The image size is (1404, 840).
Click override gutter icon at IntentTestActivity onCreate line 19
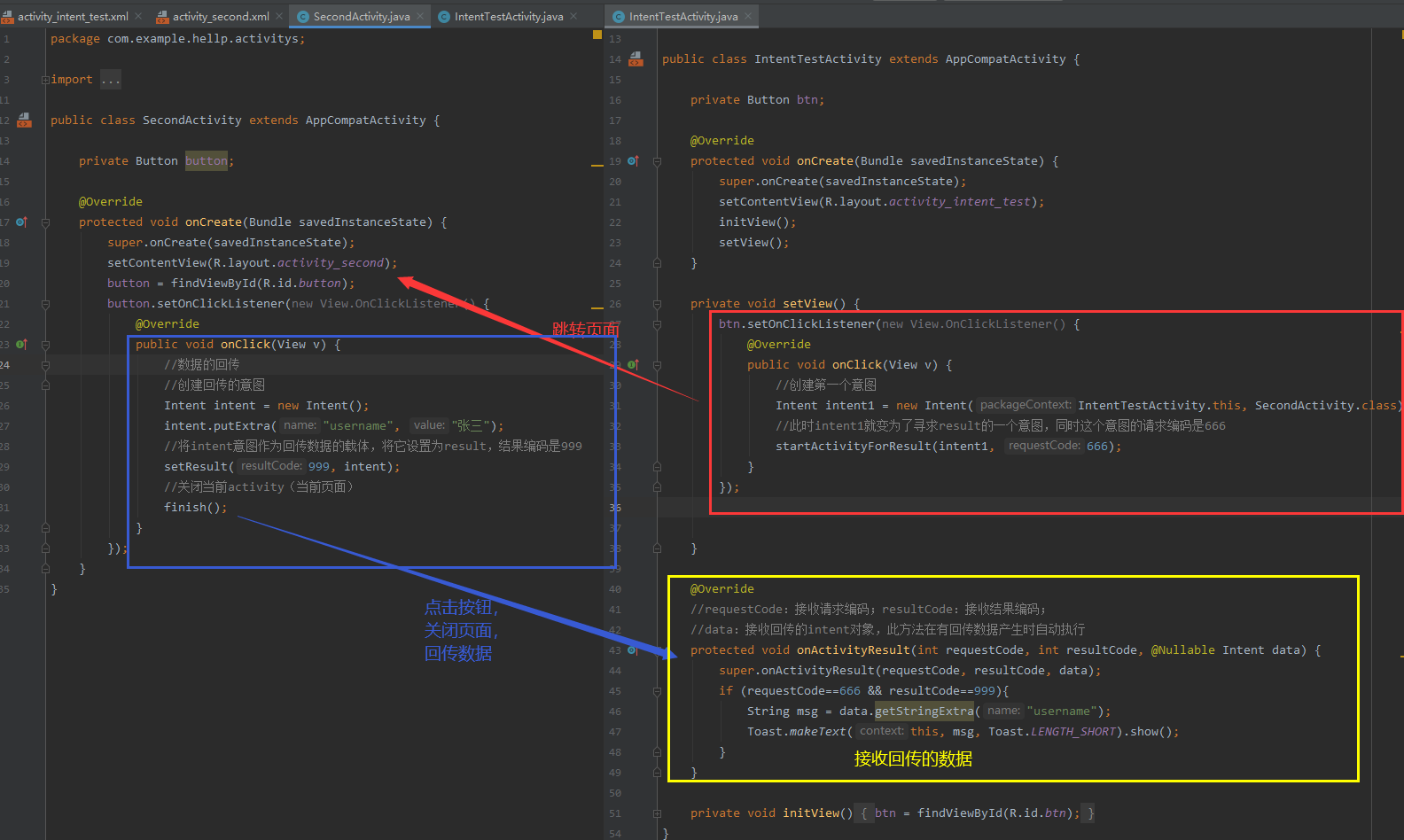[x=633, y=160]
